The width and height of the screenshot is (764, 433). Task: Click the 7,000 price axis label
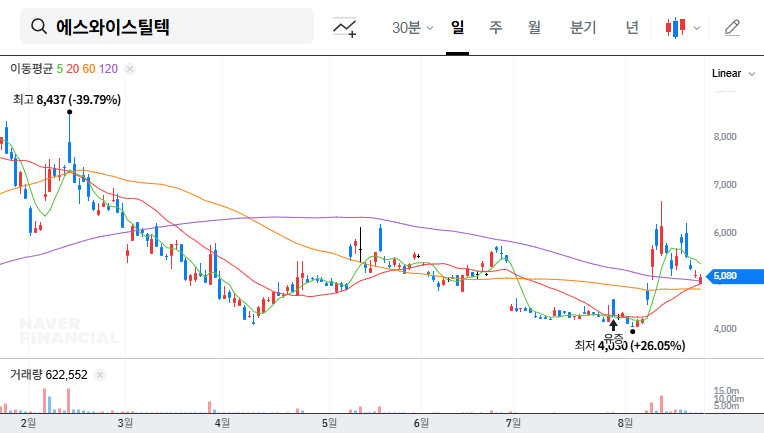click(x=725, y=185)
